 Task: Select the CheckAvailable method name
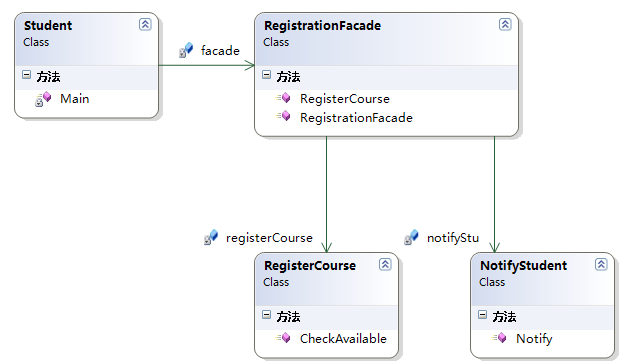coord(343,339)
